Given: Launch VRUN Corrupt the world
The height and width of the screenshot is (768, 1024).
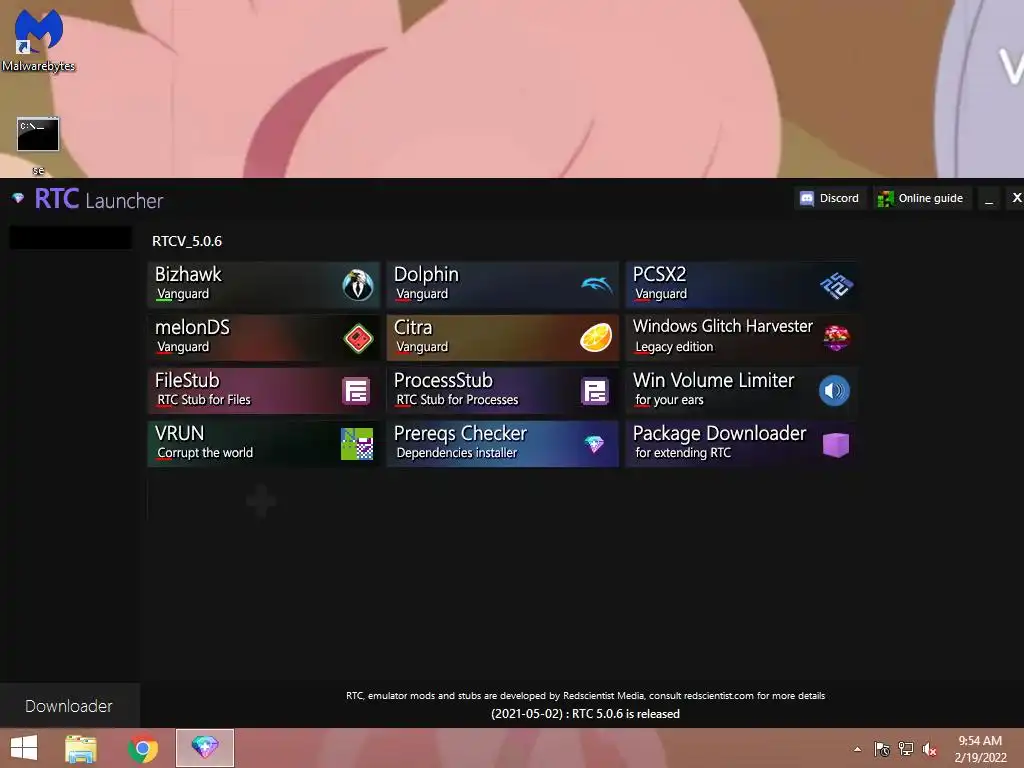Looking at the screenshot, I should [264, 443].
